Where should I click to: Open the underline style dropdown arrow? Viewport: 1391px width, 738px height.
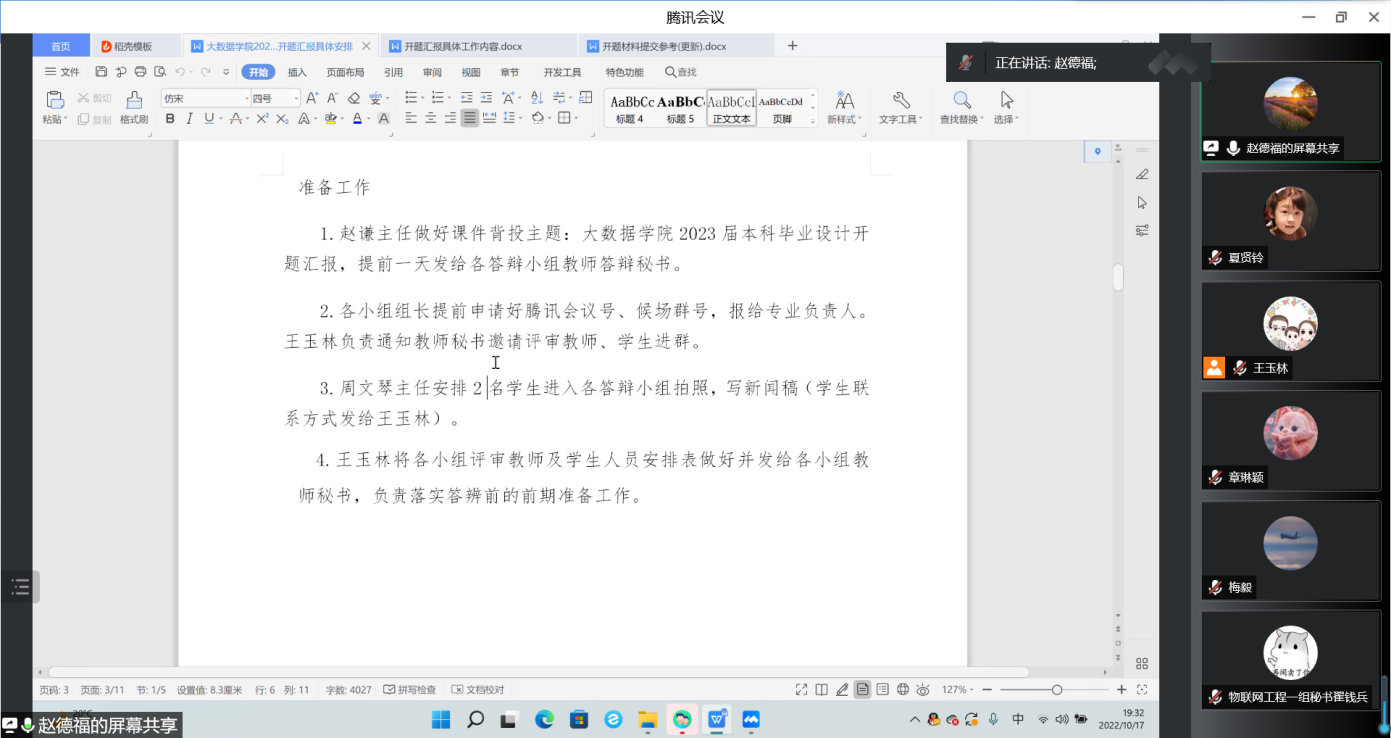coord(220,118)
